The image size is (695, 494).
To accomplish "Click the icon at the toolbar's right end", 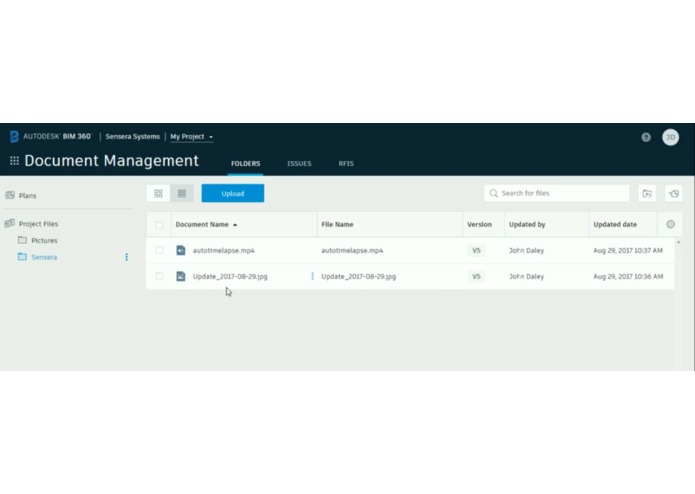I will click(673, 193).
